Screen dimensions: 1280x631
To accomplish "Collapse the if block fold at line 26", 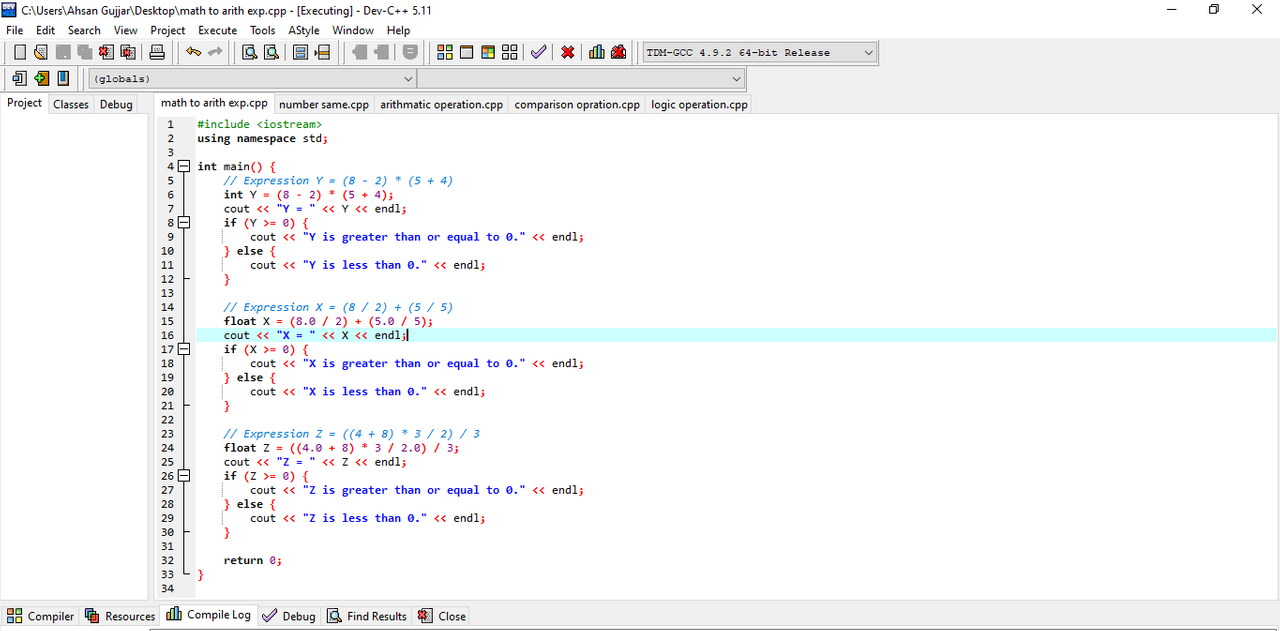I will (x=183, y=476).
